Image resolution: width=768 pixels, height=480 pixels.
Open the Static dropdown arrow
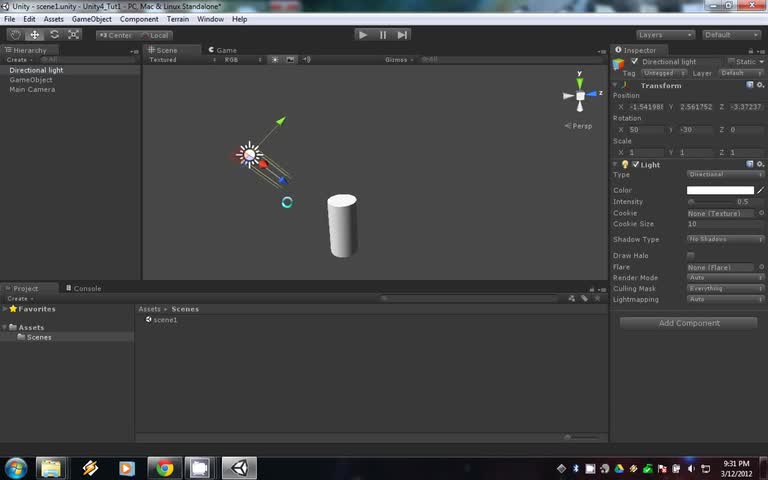tap(762, 62)
